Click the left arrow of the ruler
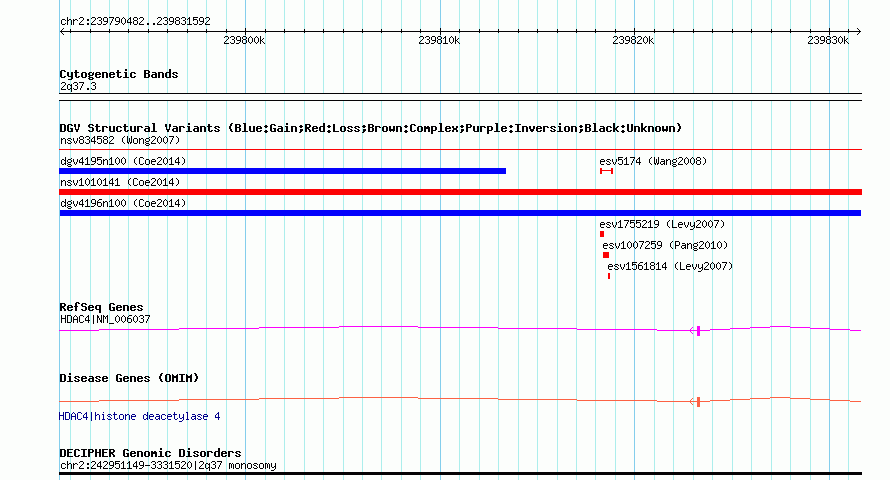Screen dimensions: 890x480 [63, 32]
